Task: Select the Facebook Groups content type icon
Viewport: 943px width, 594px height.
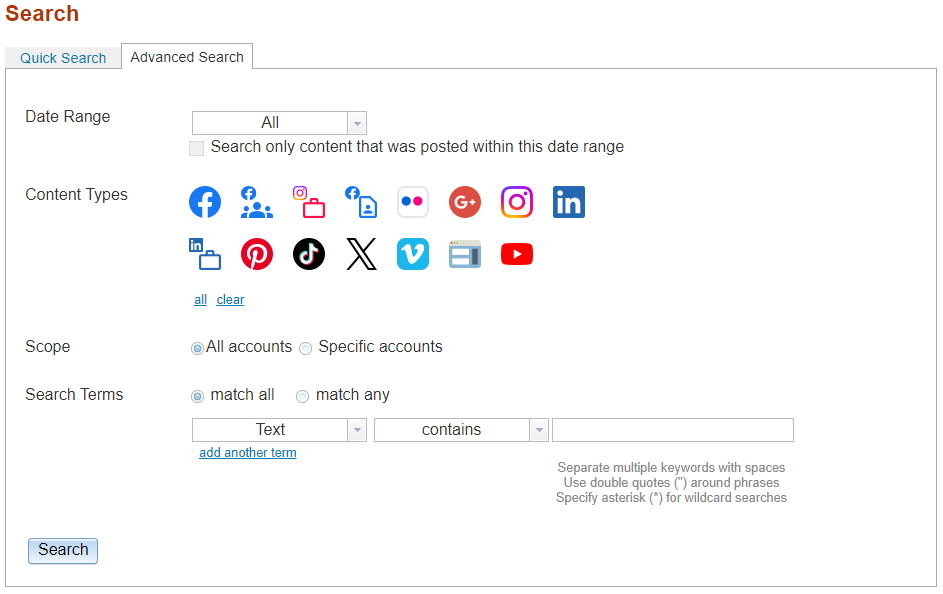Action: click(x=257, y=202)
